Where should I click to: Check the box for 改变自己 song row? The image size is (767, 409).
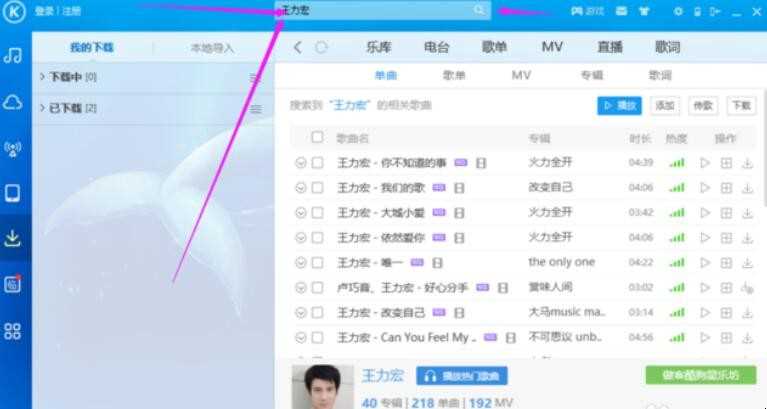pyautogui.click(x=317, y=313)
